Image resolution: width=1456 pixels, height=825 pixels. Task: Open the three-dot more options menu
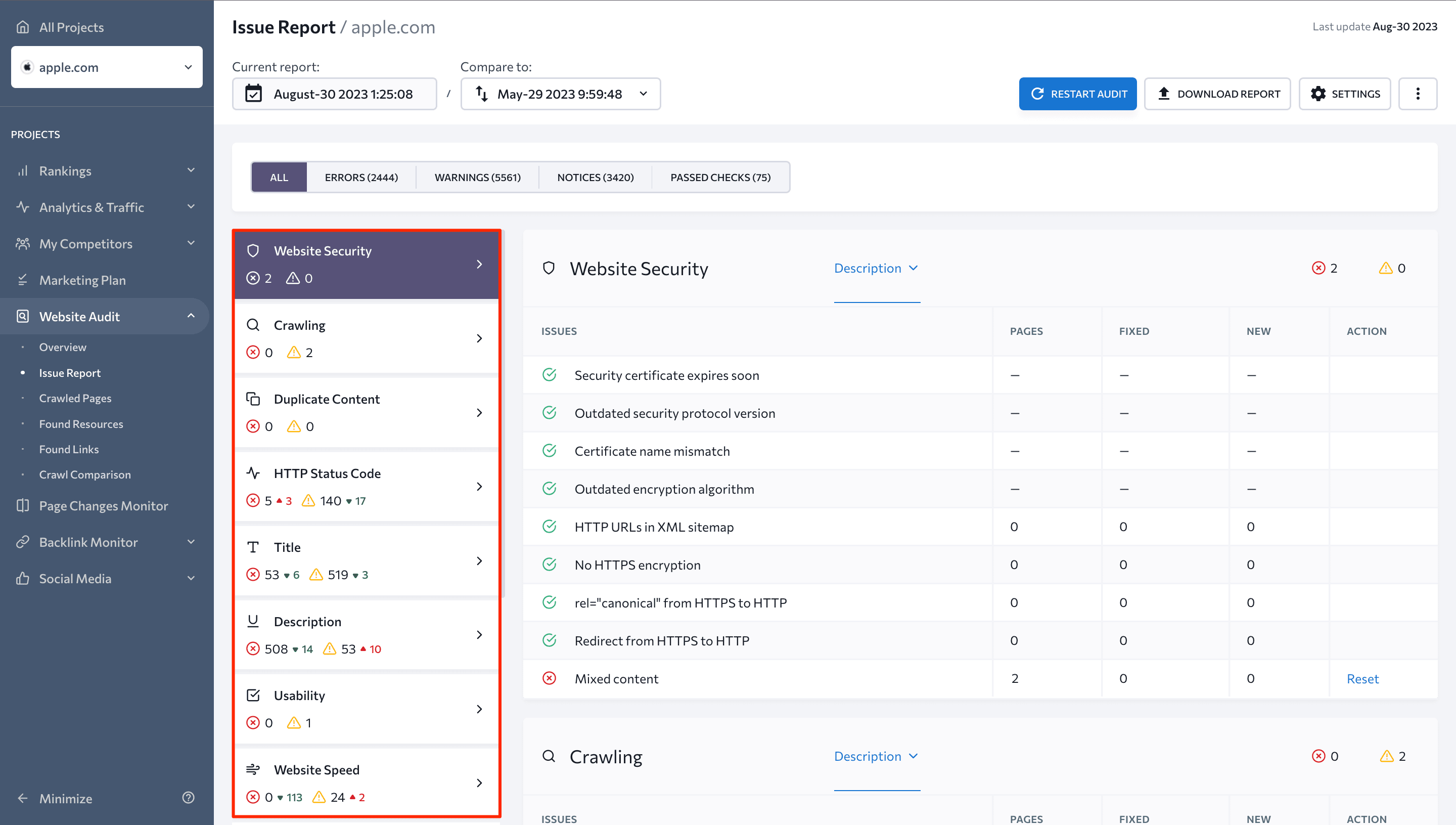(1418, 94)
